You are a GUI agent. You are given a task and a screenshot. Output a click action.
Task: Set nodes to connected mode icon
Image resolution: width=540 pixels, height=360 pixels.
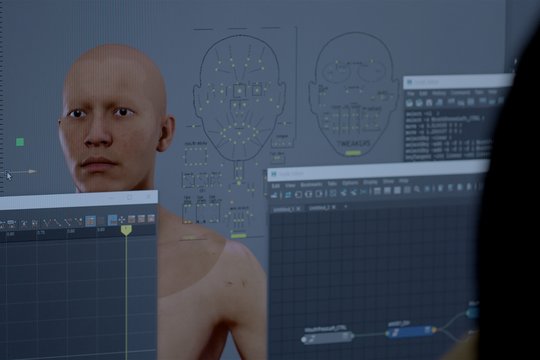(x=387, y=190)
